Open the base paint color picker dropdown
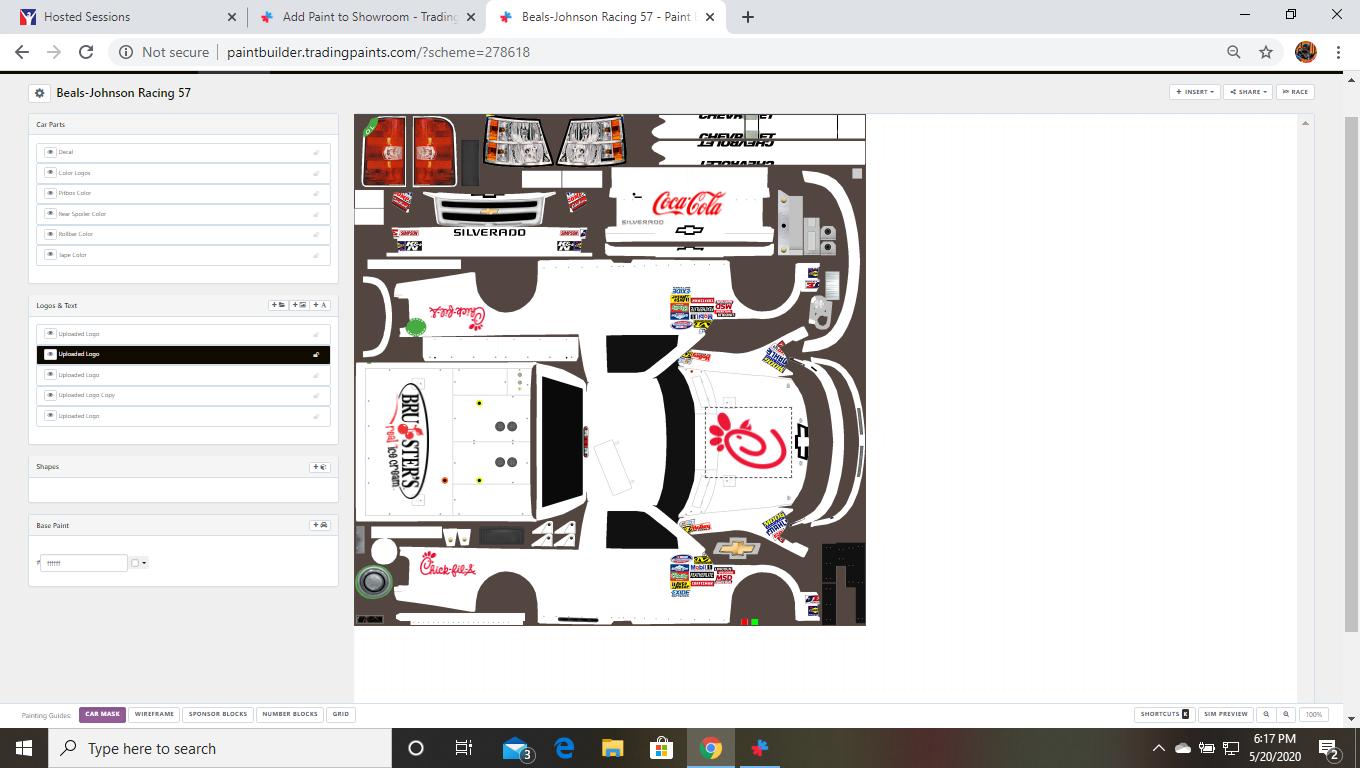1360x768 pixels. pyautogui.click(x=139, y=563)
